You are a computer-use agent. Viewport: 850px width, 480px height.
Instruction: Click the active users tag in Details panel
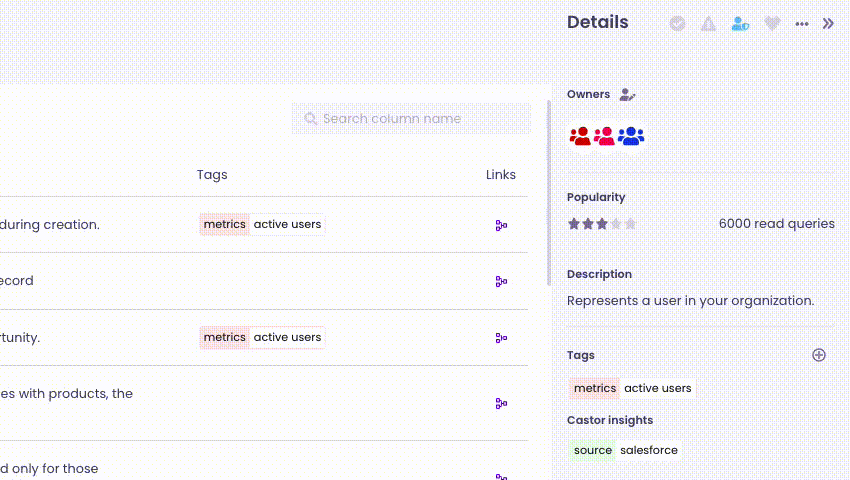tap(657, 388)
